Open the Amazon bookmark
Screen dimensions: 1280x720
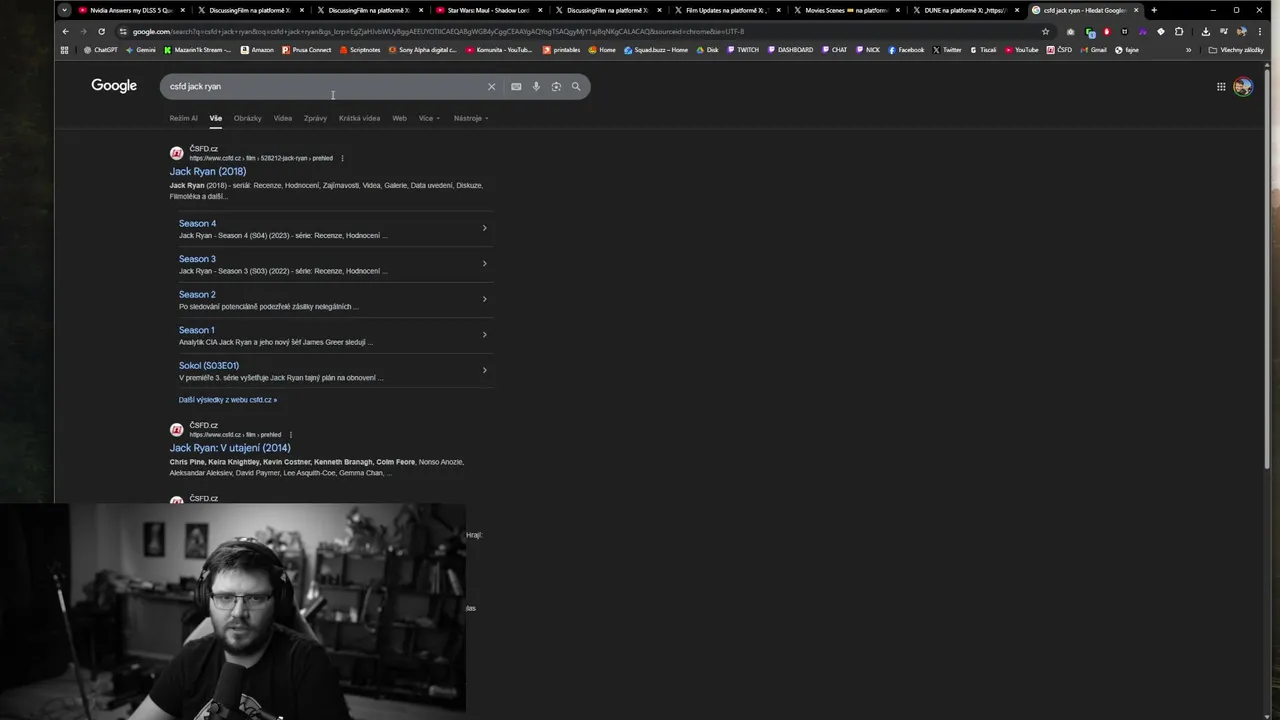point(257,50)
